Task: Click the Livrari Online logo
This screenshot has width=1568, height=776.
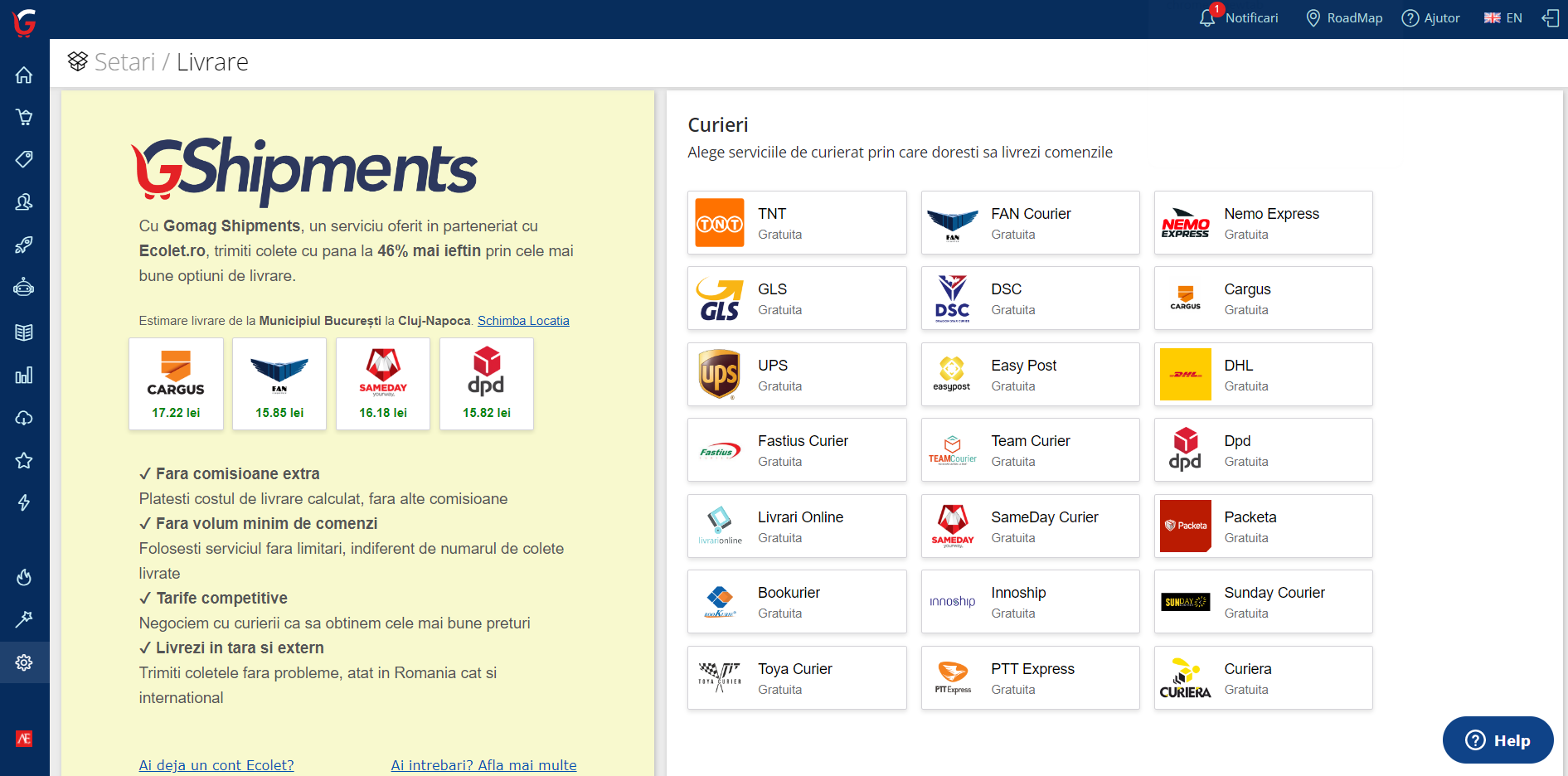Action: [x=719, y=526]
